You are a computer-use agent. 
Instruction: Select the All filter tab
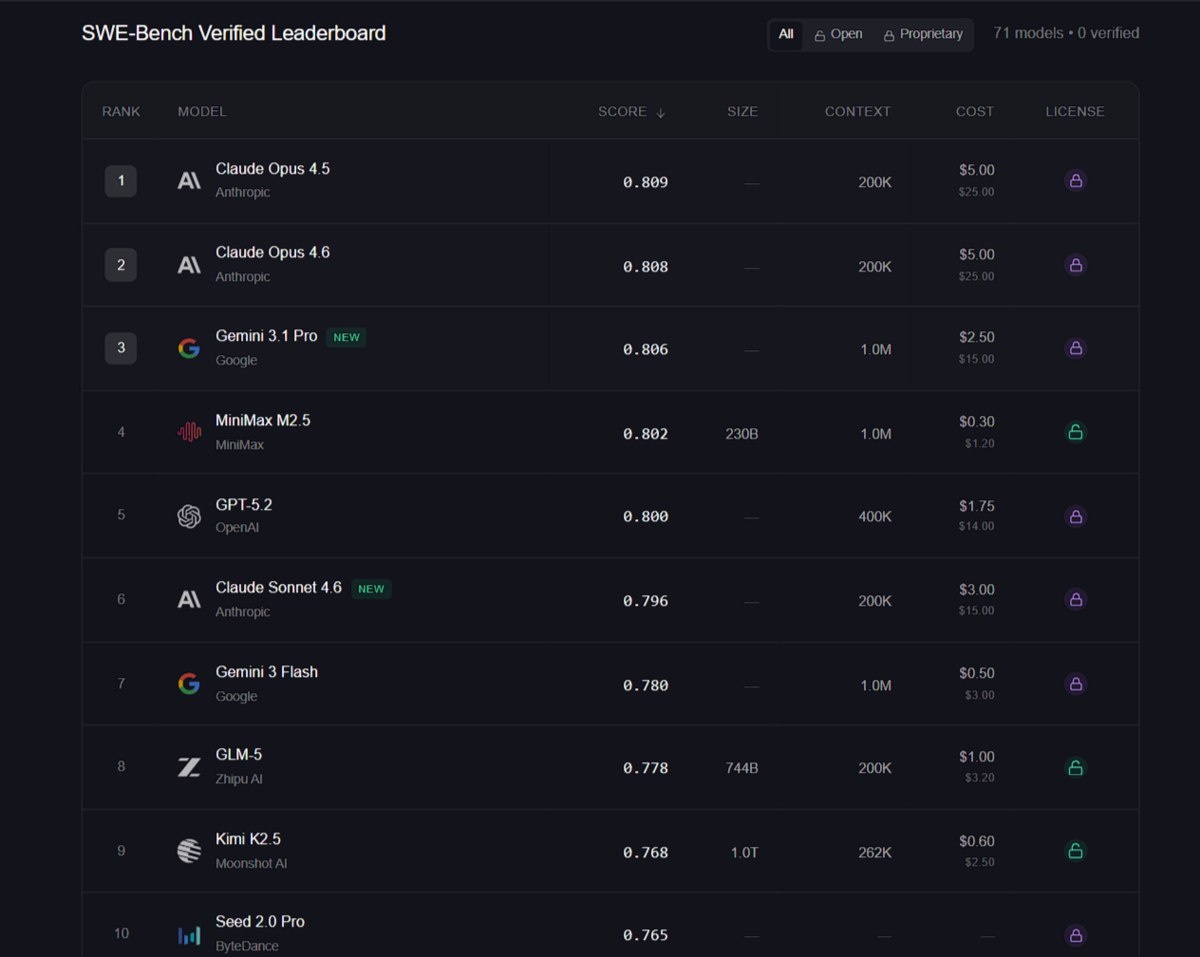[x=786, y=34]
